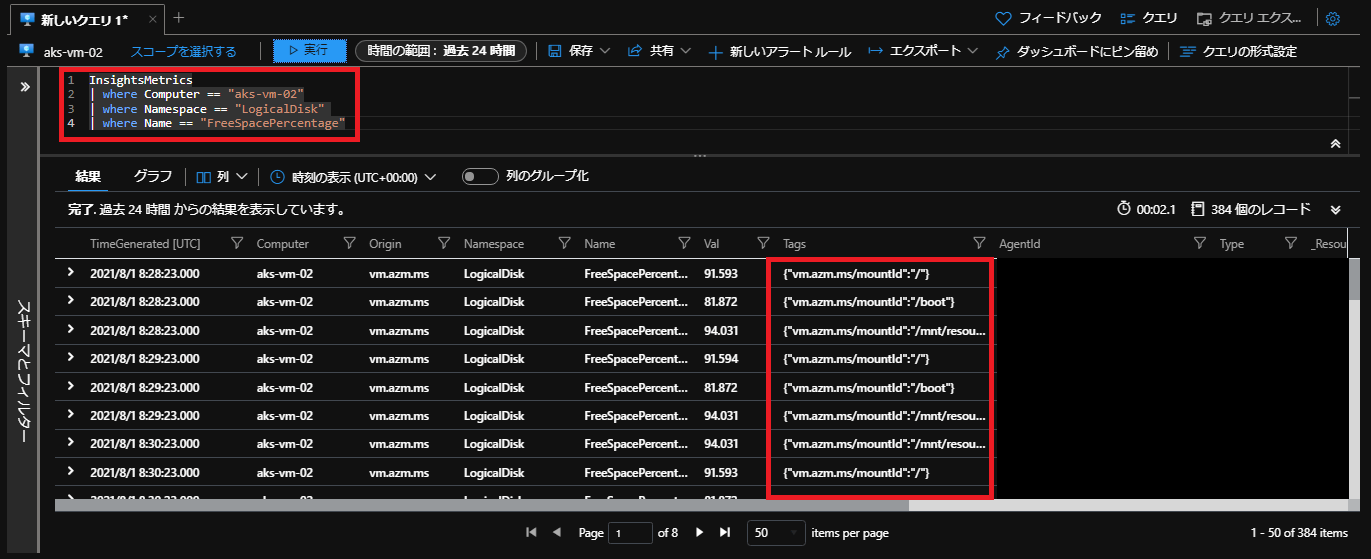Image resolution: width=1371 pixels, height=559 pixels.
Task: Click the FreeSpacePercentage query line
Action: click(217, 123)
